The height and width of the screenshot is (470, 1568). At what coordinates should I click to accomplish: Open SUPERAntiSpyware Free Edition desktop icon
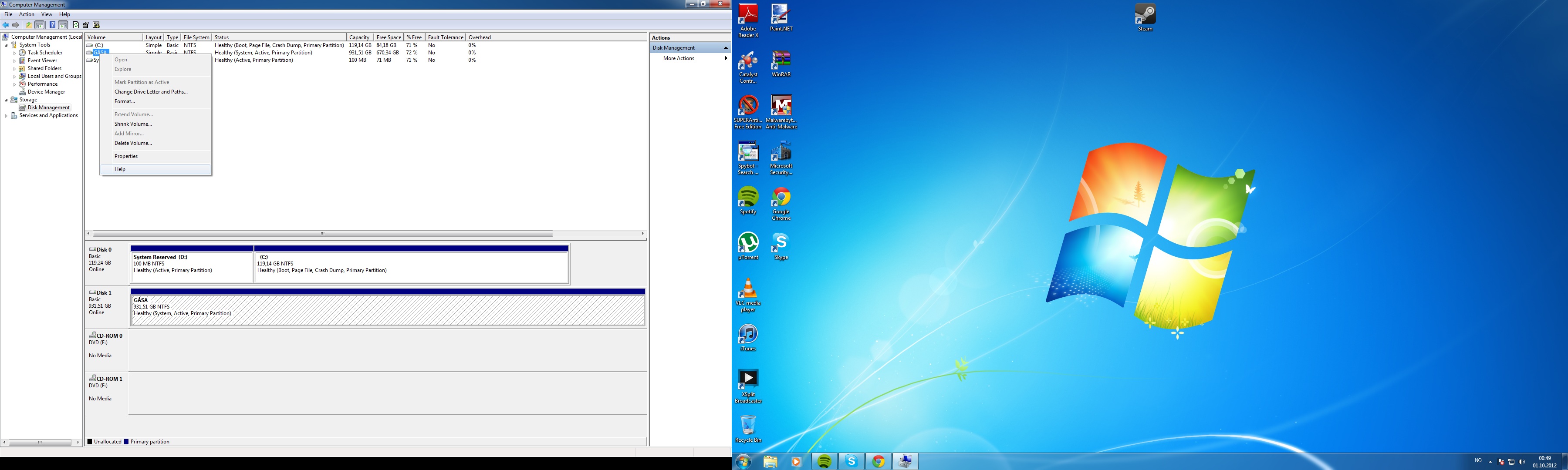748,112
